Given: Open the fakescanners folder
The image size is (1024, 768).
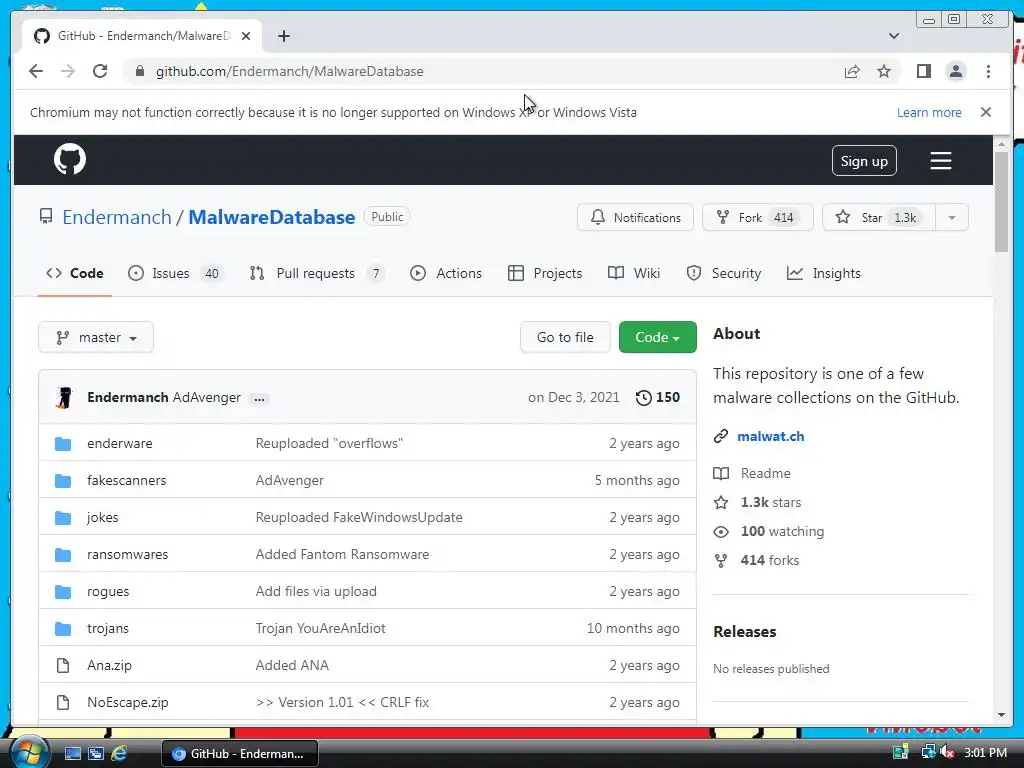Looking at the screenshot, I should pyautogui.click(x=127, y=481).
